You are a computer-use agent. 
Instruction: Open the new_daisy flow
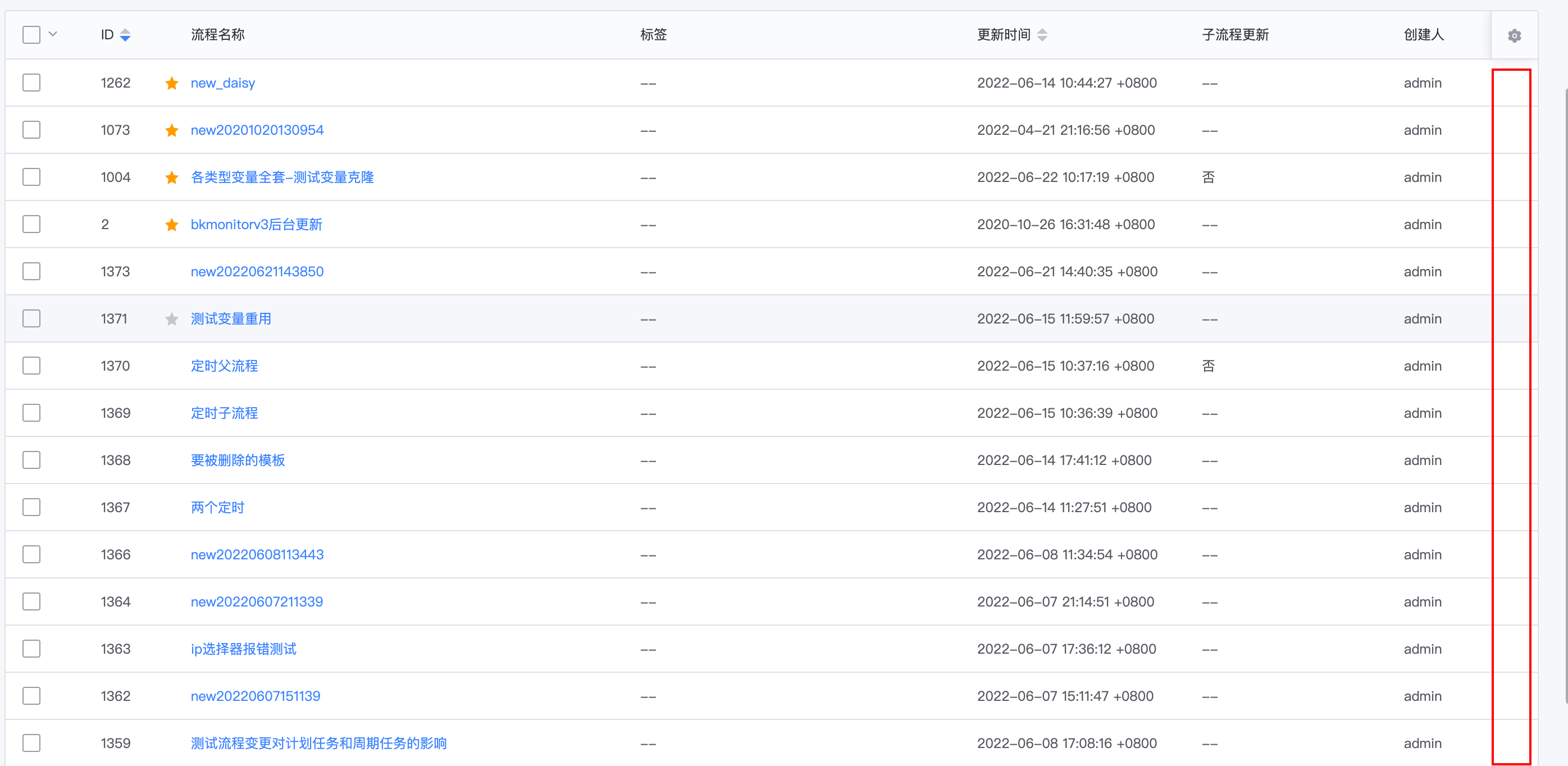pyautogui.click(x=222, y=83)
